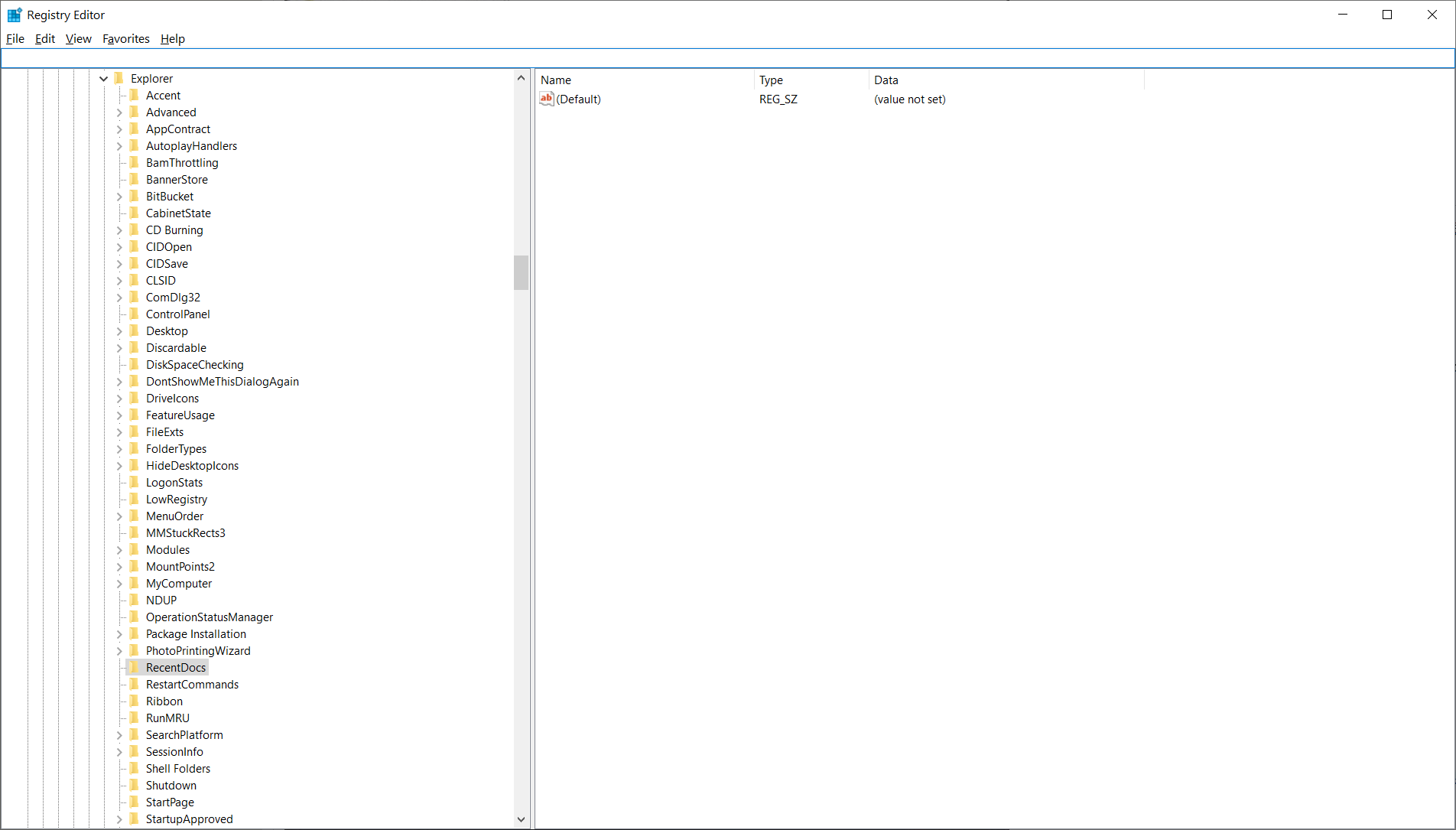The image size is (1456, 830).
Task: Click the Explorer key folder icon
Action: (119, 78)
